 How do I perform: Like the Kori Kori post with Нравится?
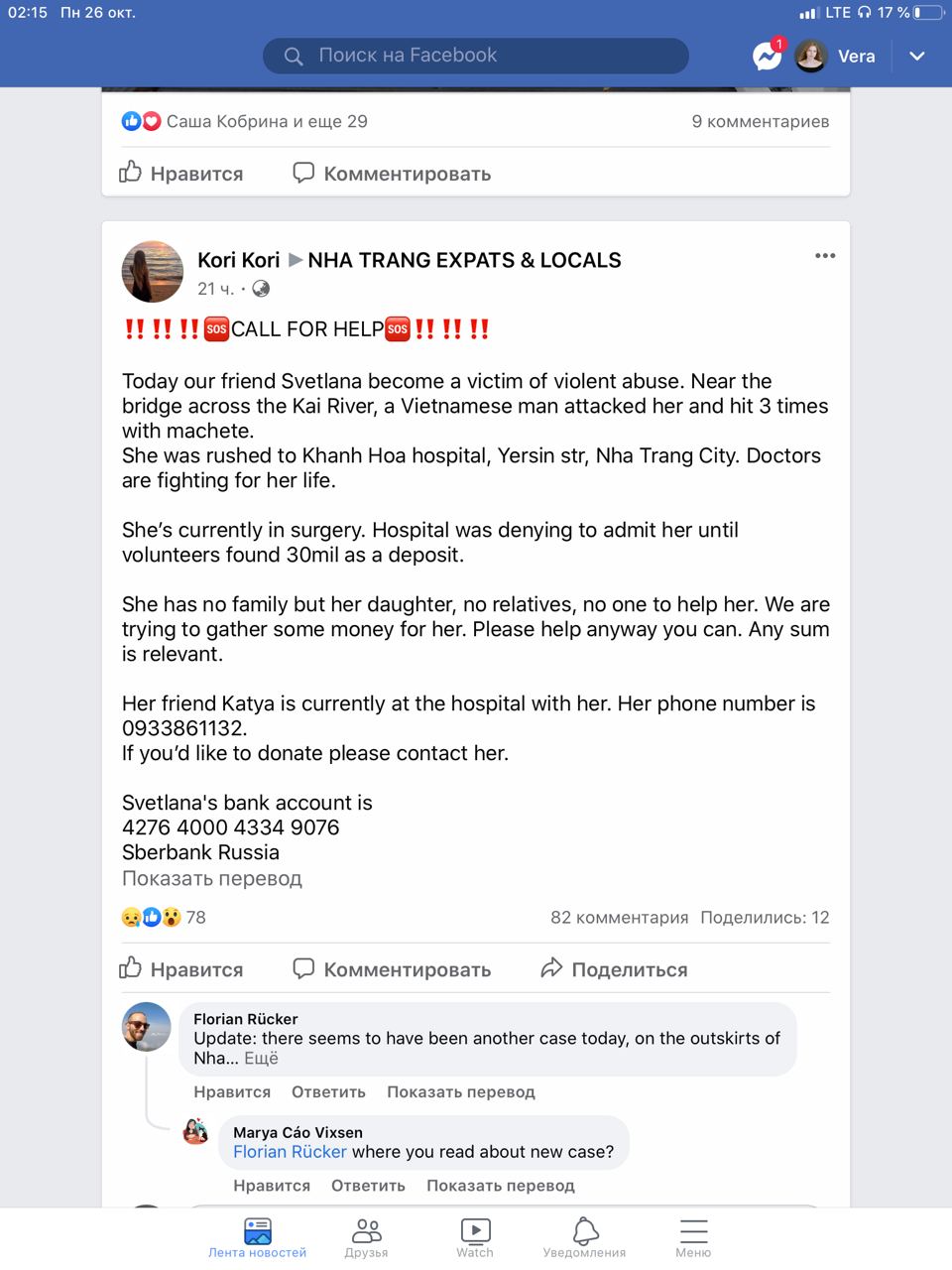(181, 969)
